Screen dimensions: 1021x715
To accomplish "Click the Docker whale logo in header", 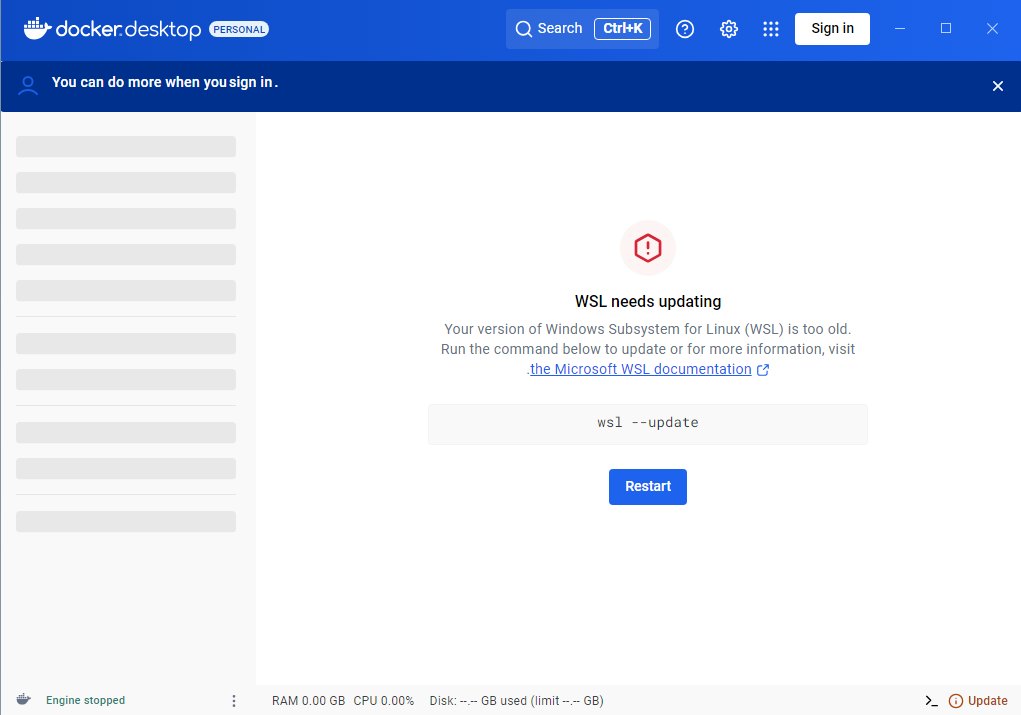I will 37,29.
